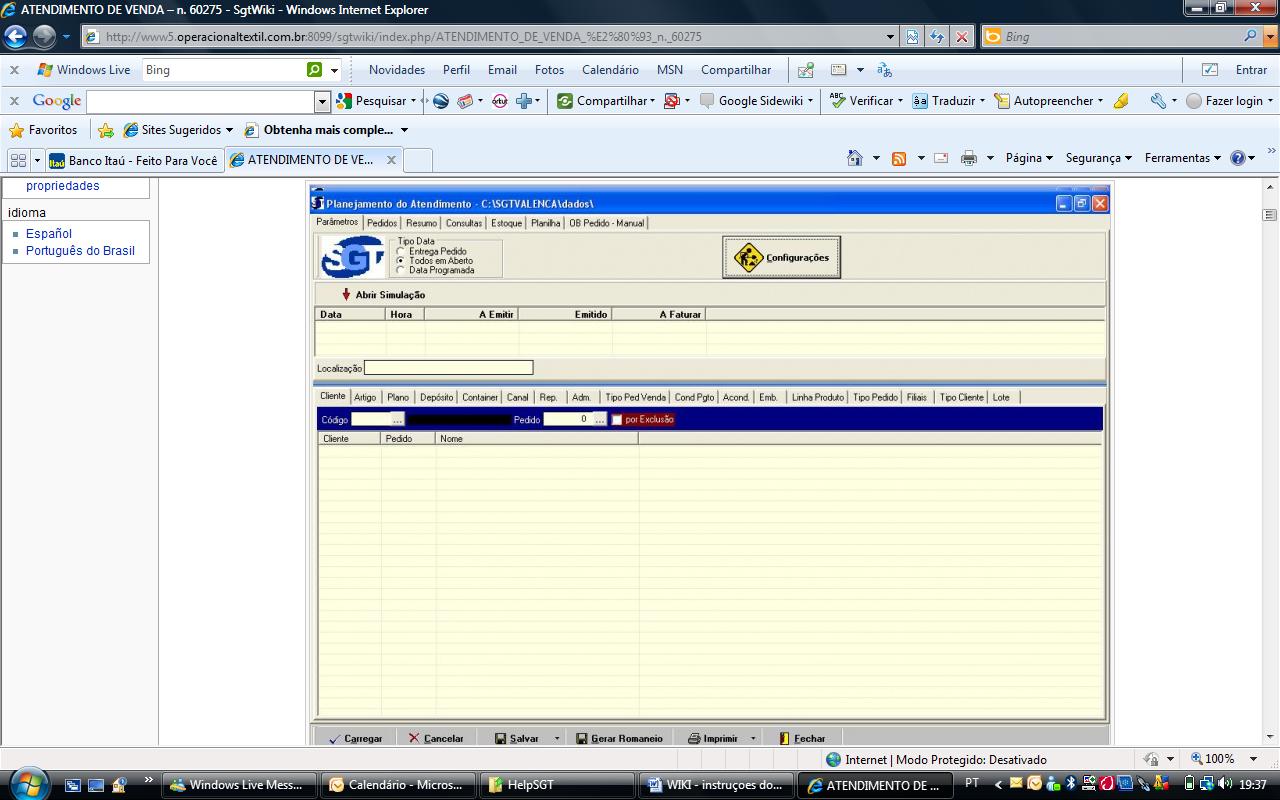
Task: Toggle the por Exclusão checkbox
Action: point(617,420)
